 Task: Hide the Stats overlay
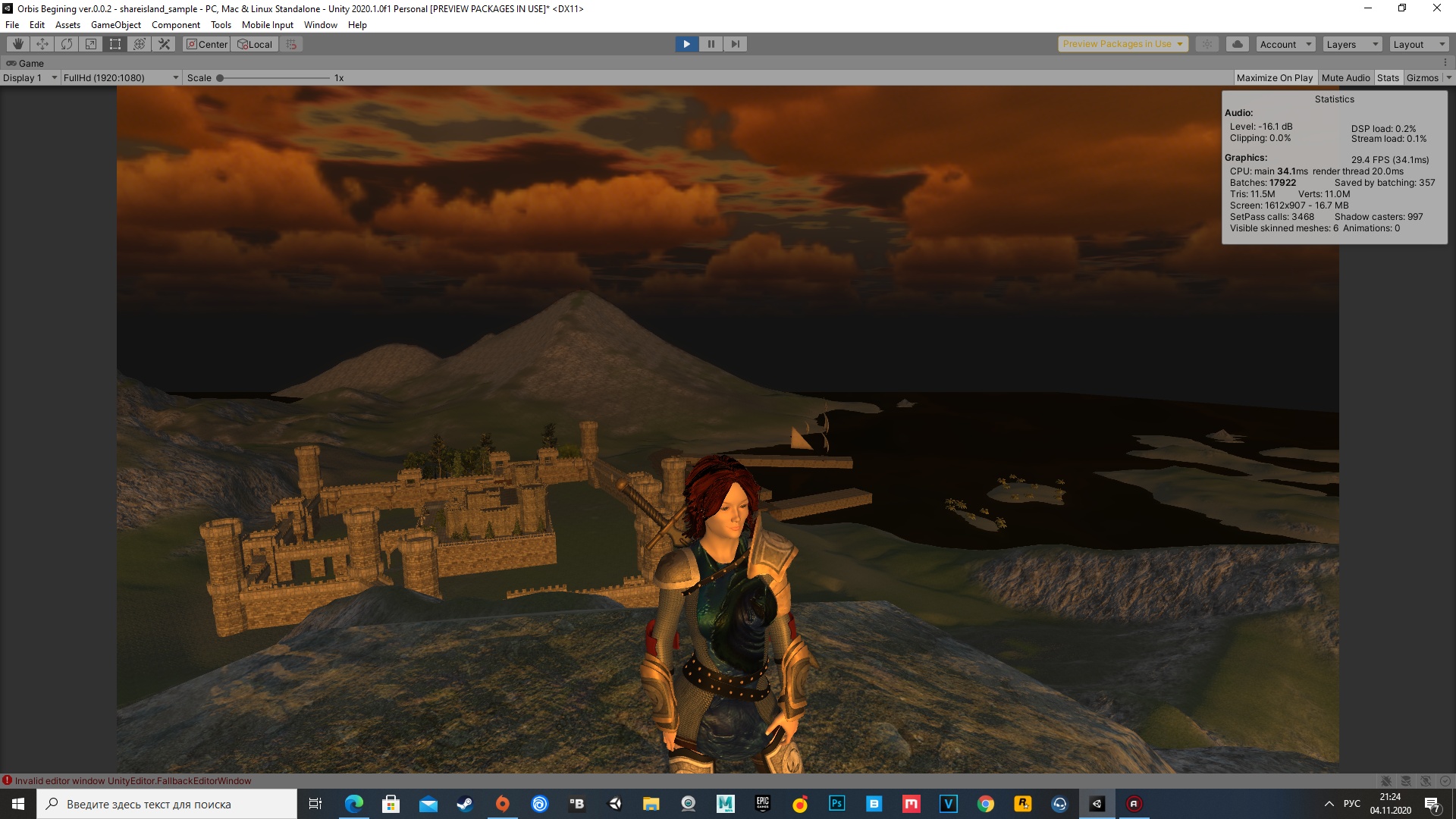click(1388, 77)
